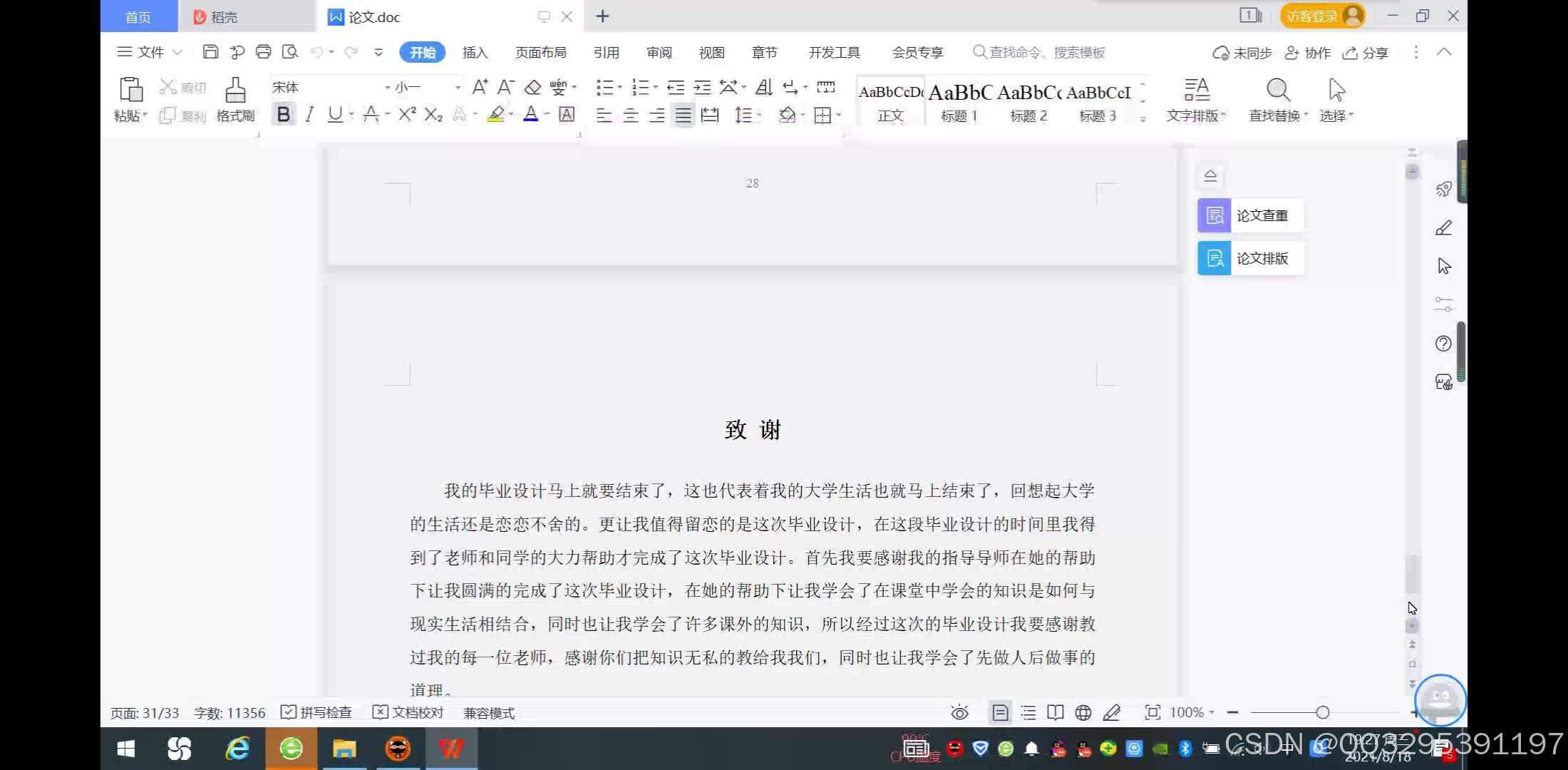Viewport: 1568px width, 770px height.
Task: Toggle 文档校对 proofreading
Action: pos(408,712)
